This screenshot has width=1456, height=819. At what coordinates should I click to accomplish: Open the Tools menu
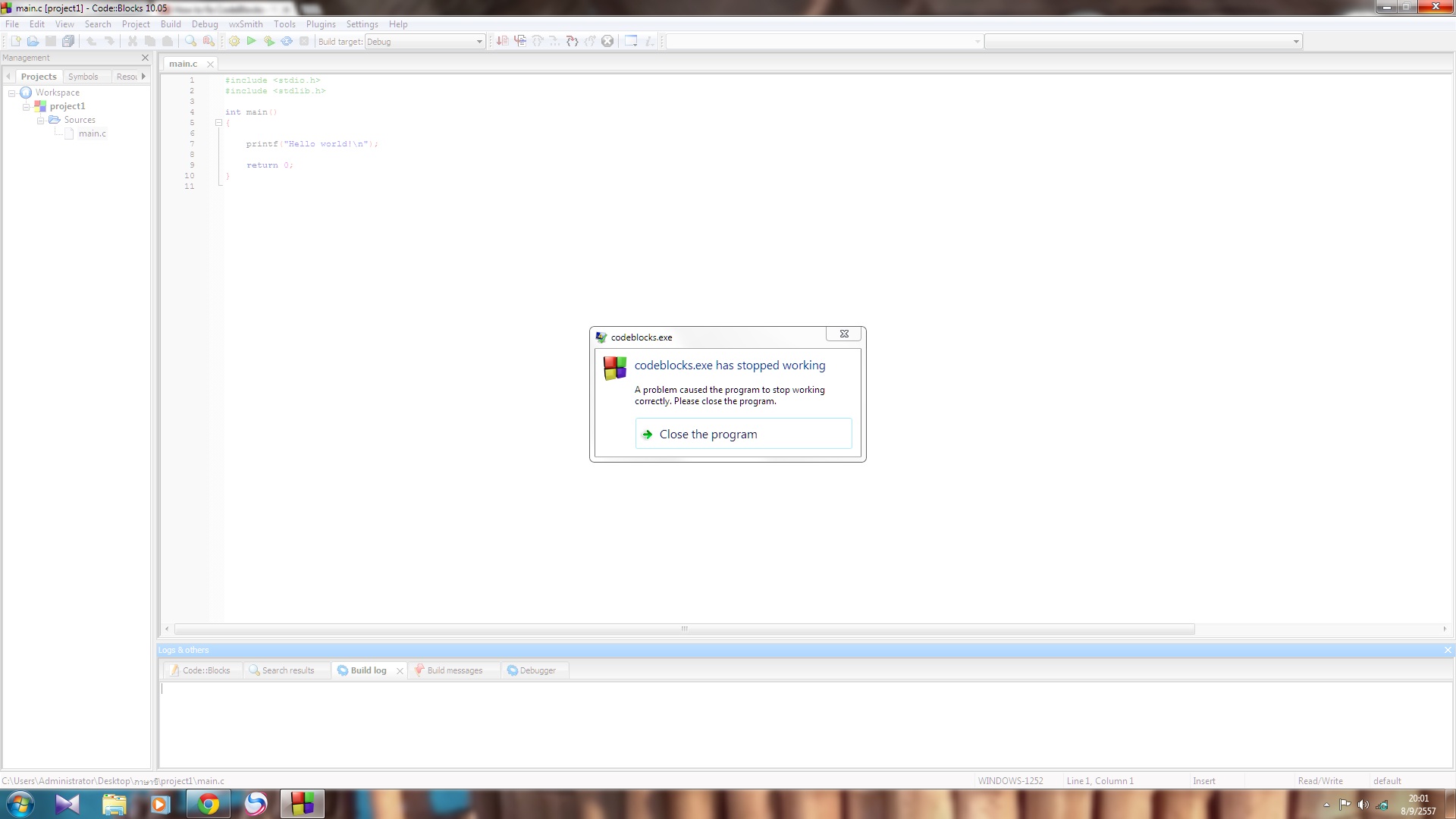click(x=284, y=24)
